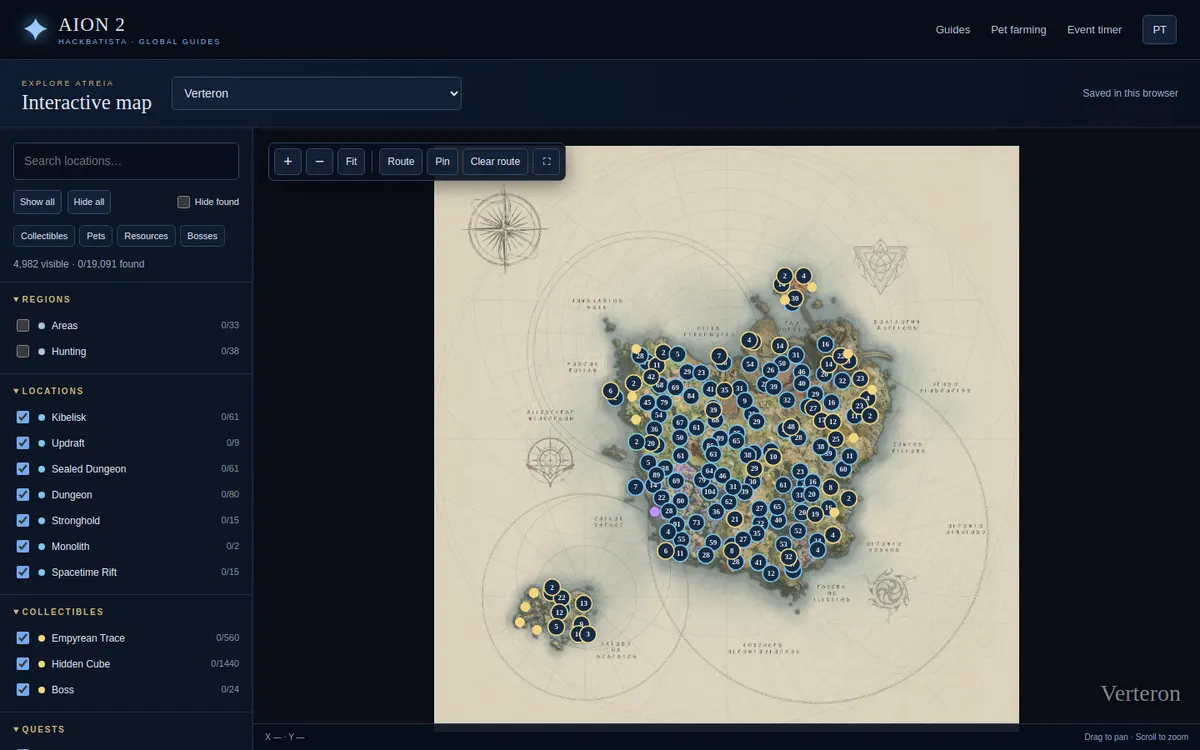Open the PT profile avatar
The width and height of the screenshot is (1200, 750).
coord(1159,30)
